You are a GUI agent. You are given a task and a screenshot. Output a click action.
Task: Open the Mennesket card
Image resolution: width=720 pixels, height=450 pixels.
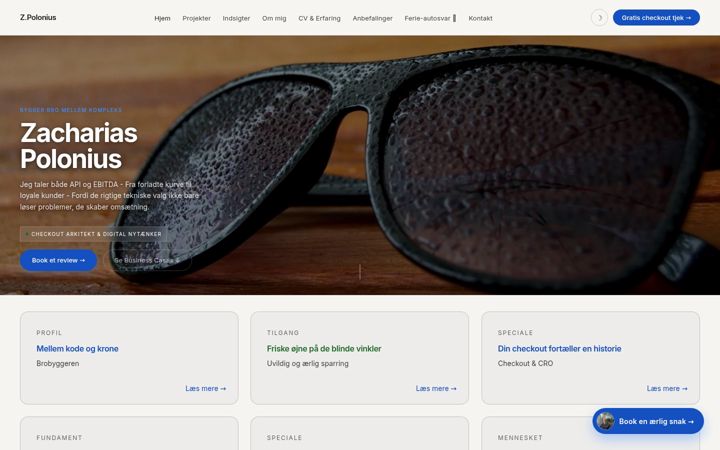(591, 433)
